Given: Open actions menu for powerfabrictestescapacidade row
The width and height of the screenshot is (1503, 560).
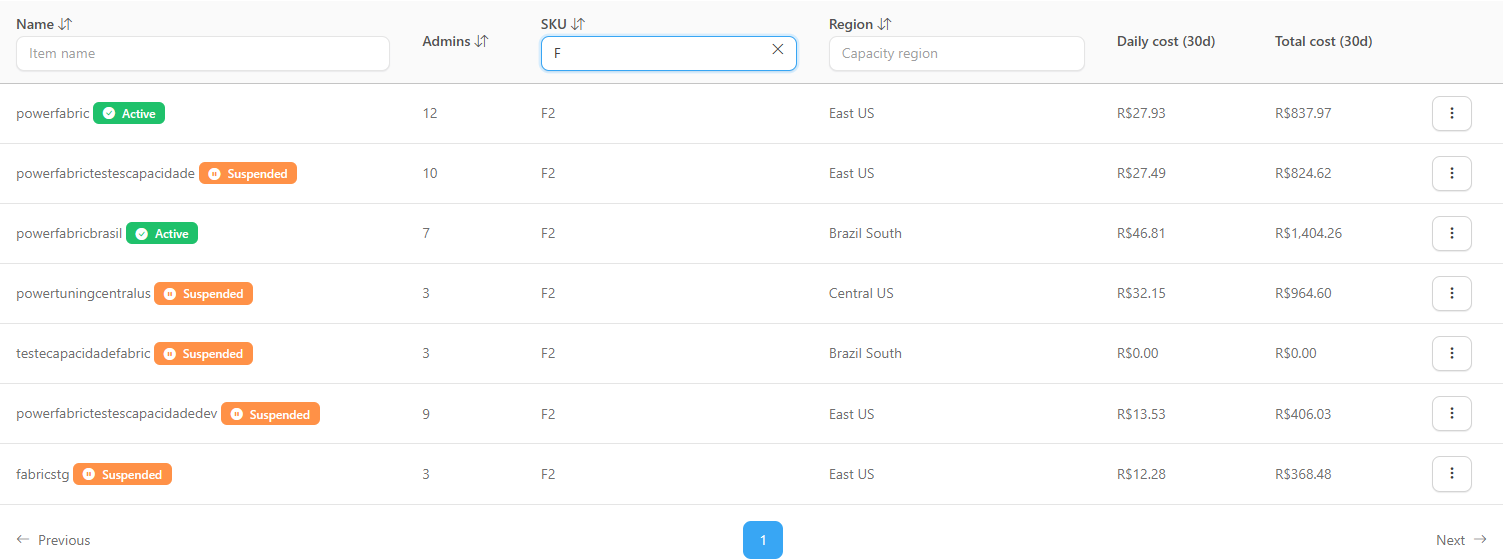Looking at the screenshot, I should [x=1452, y=173].
